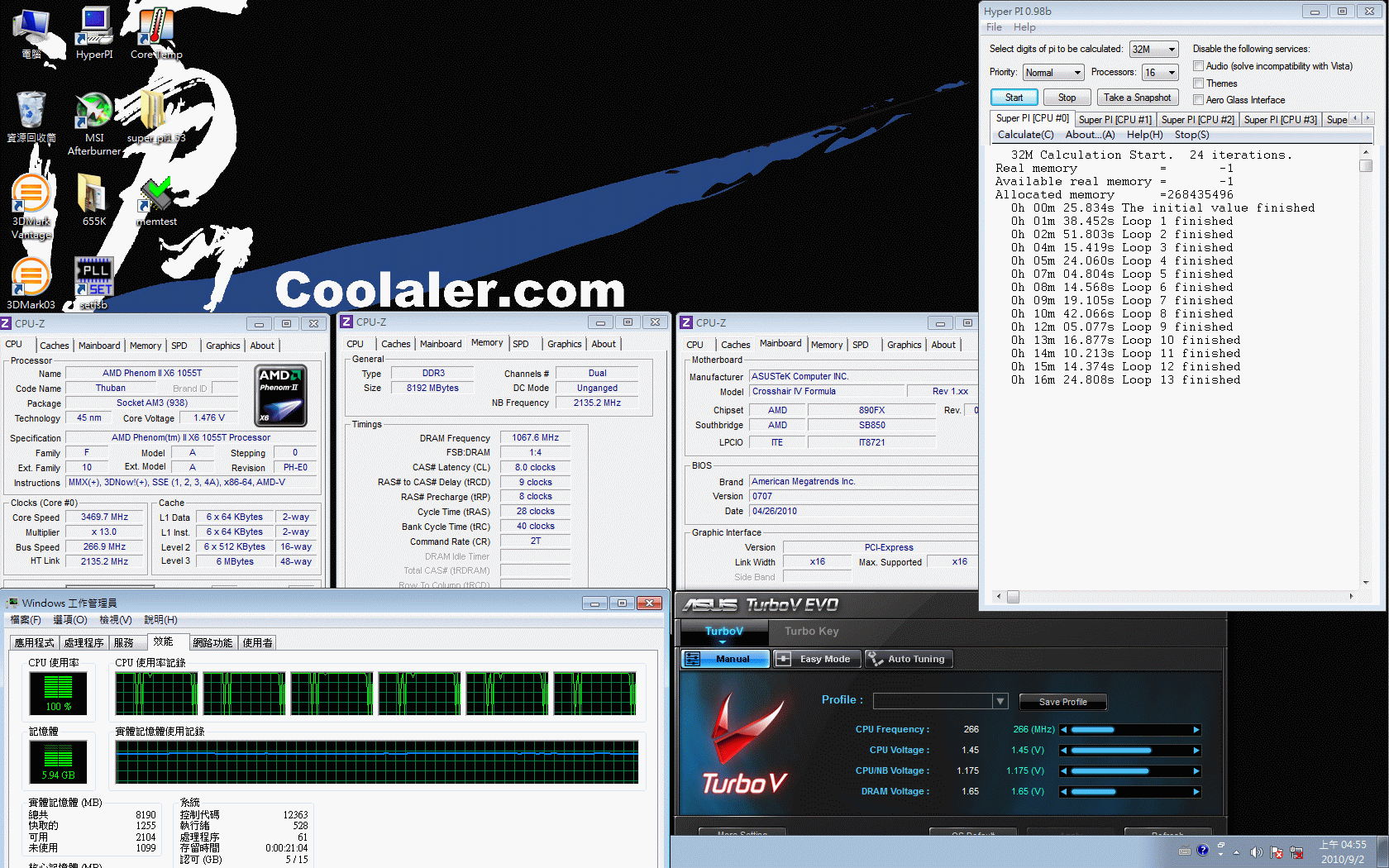Screen dimensions: 1389x868
Task: Check the Aero Glass Interface checkbox
Action: point(1198,100)
